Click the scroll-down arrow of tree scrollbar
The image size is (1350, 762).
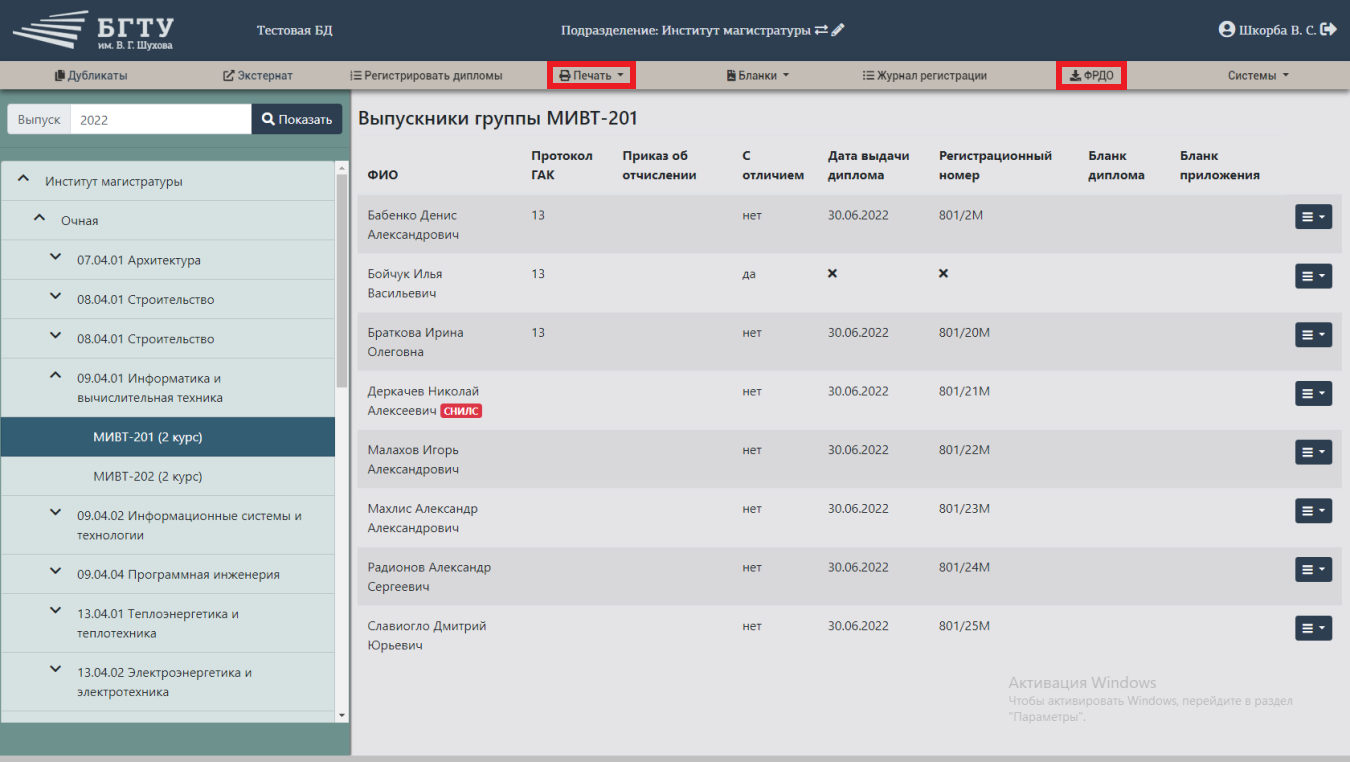[342, 715]
